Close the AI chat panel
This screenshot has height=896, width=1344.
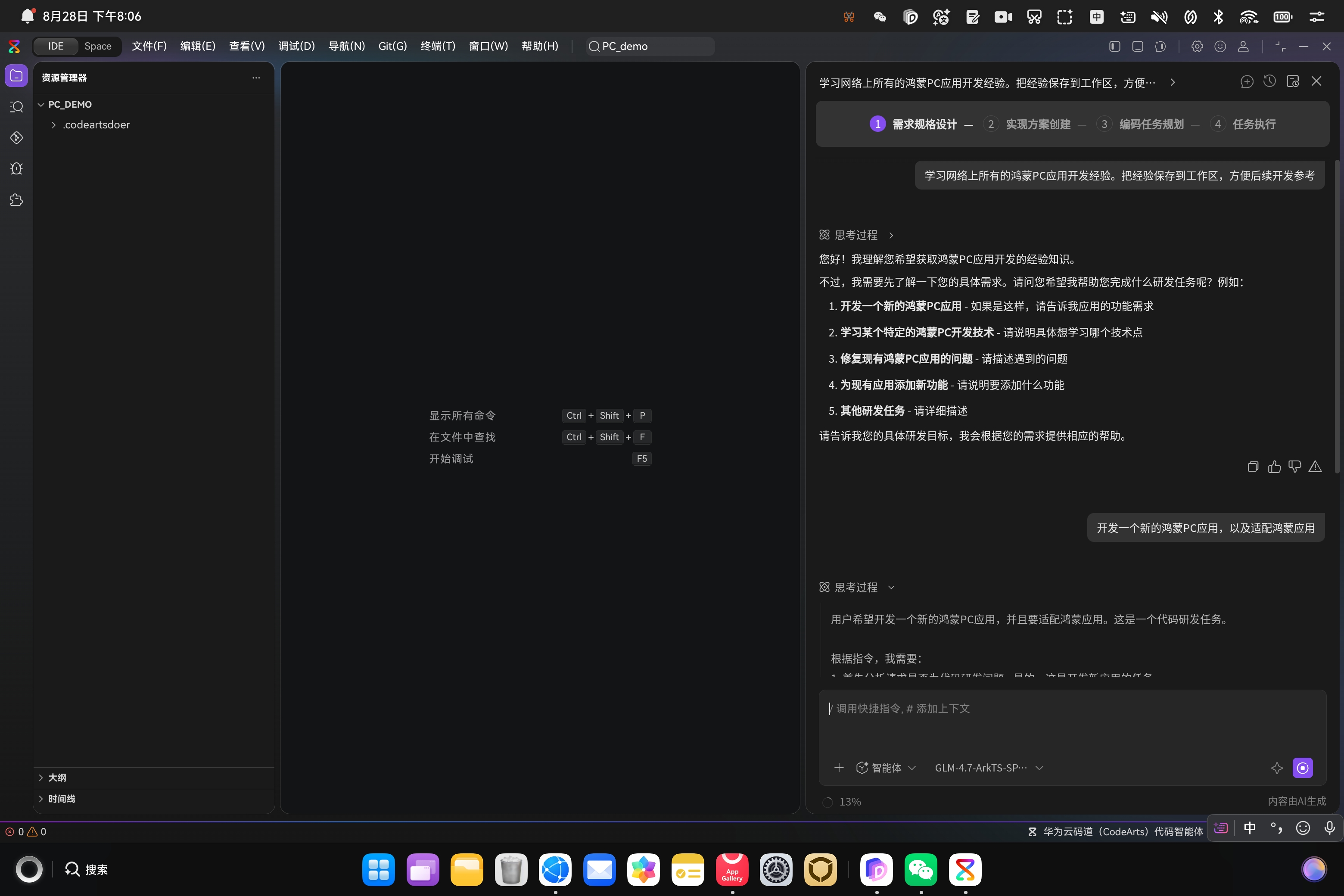(1316, 82)
